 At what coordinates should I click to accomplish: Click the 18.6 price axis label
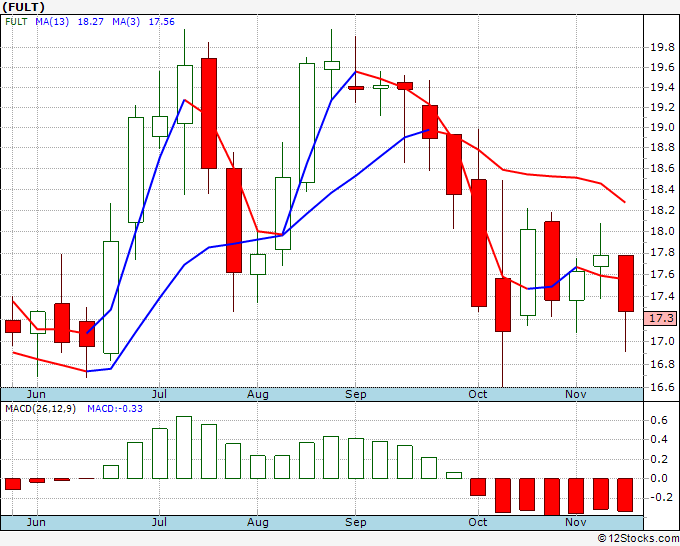tap(662, 168)
